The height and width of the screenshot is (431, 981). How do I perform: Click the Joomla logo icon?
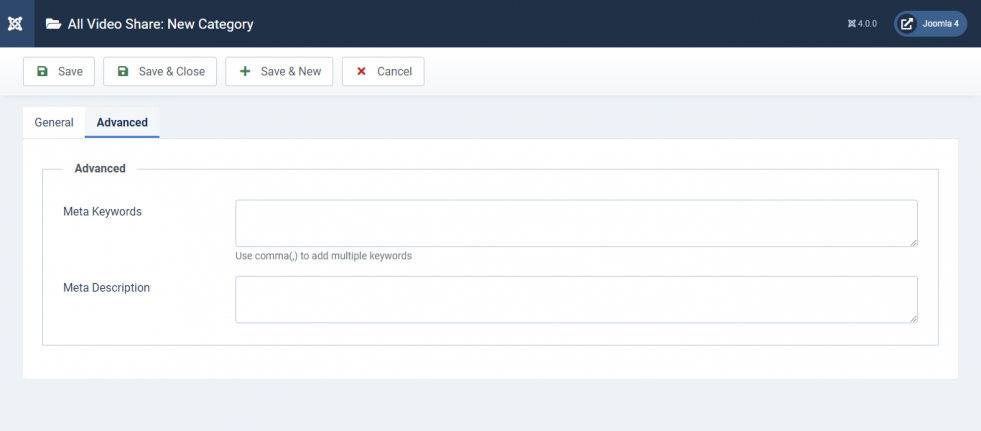(x=15, y=24)
